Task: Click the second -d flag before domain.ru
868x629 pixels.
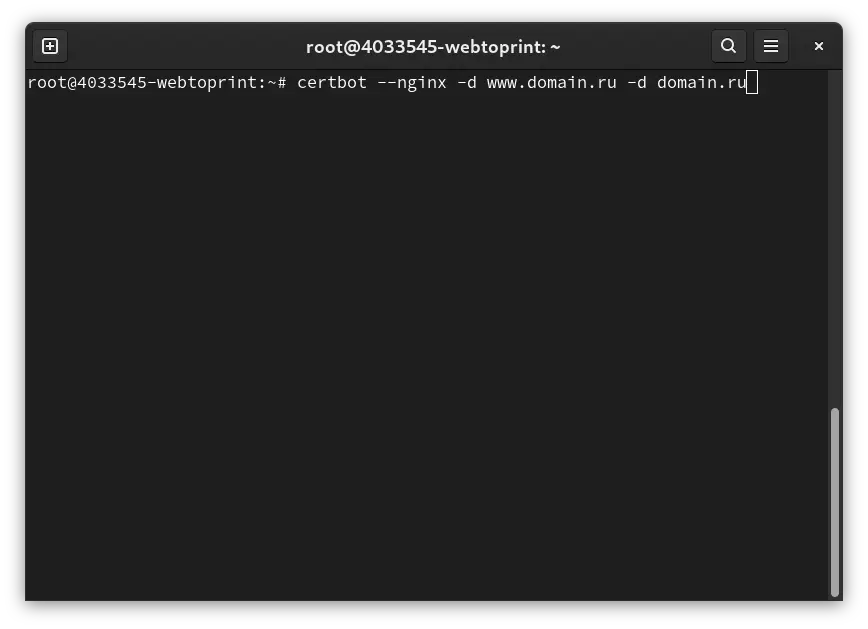Action: (637, 83)
